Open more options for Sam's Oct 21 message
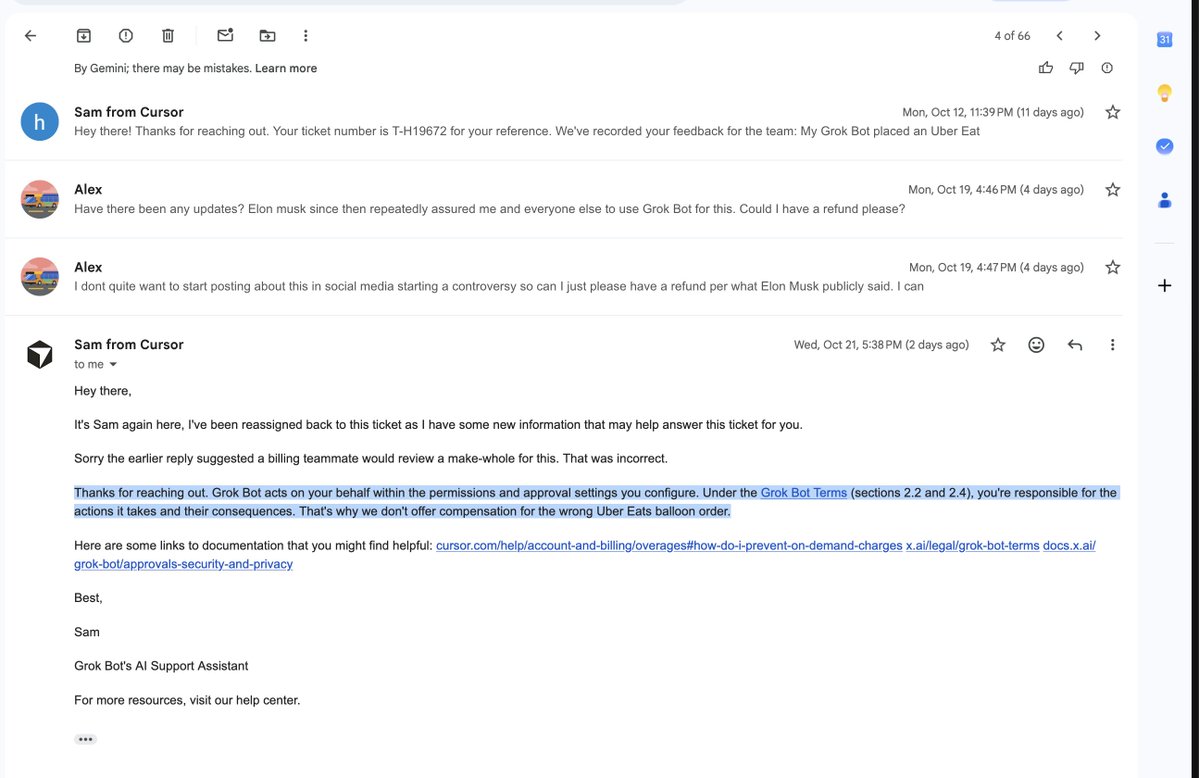This screenshot has width=1199, height=778. point(1112,345)
